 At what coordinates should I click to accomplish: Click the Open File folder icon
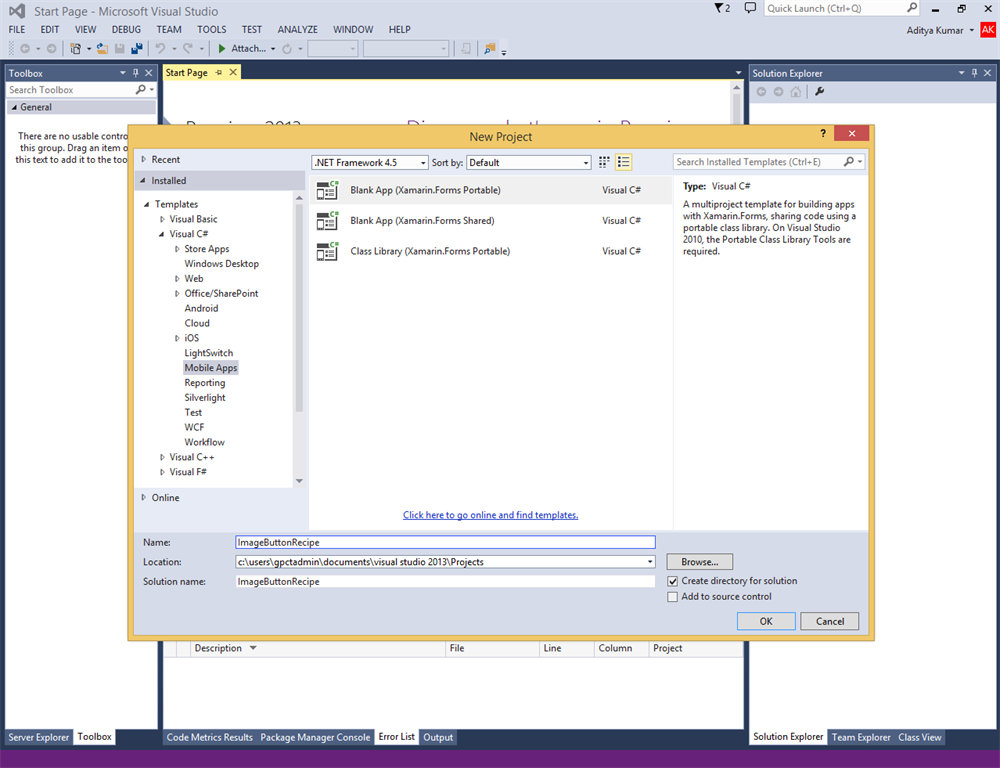click(102, 48)
